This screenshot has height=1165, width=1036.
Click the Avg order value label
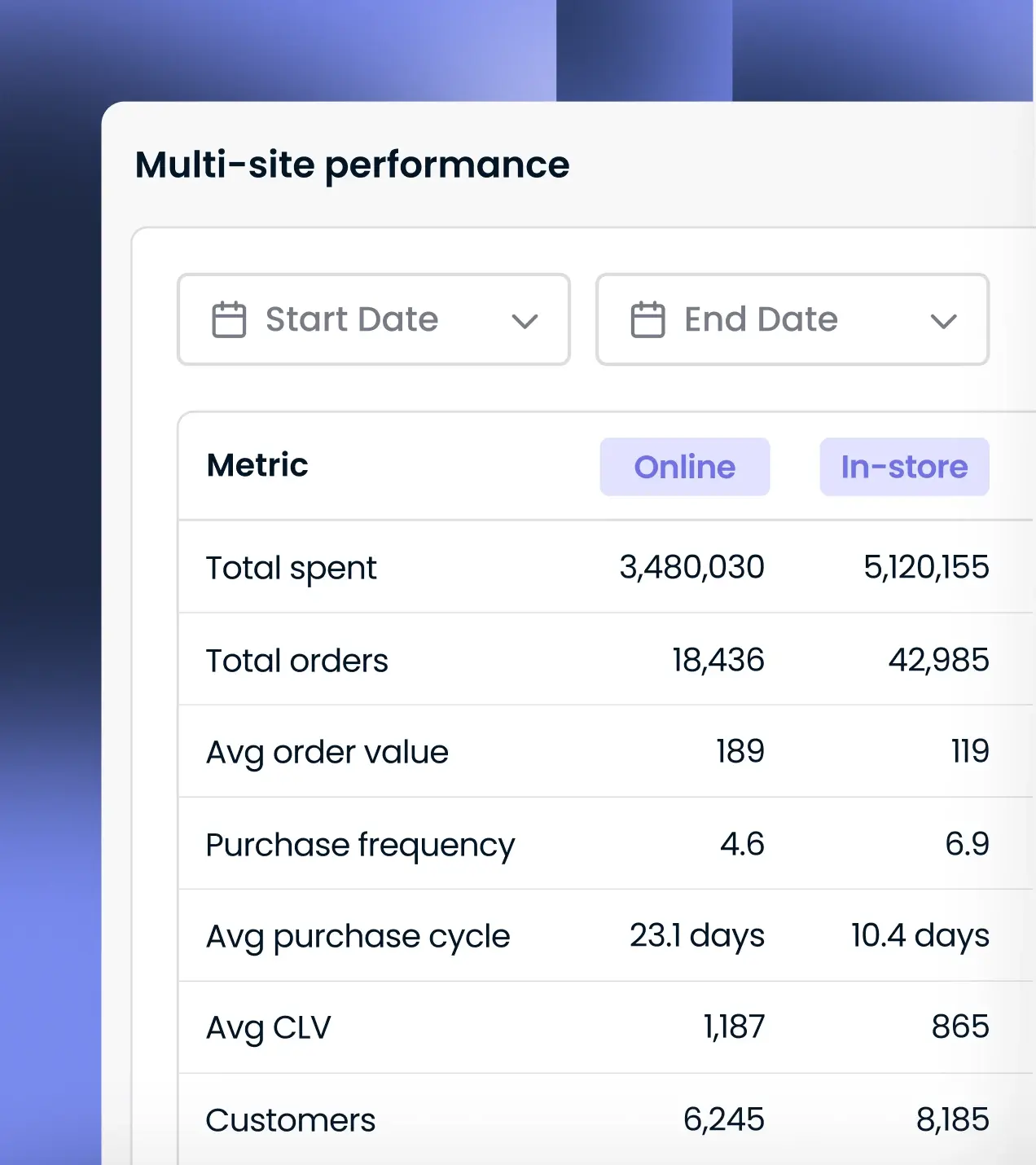327,752
